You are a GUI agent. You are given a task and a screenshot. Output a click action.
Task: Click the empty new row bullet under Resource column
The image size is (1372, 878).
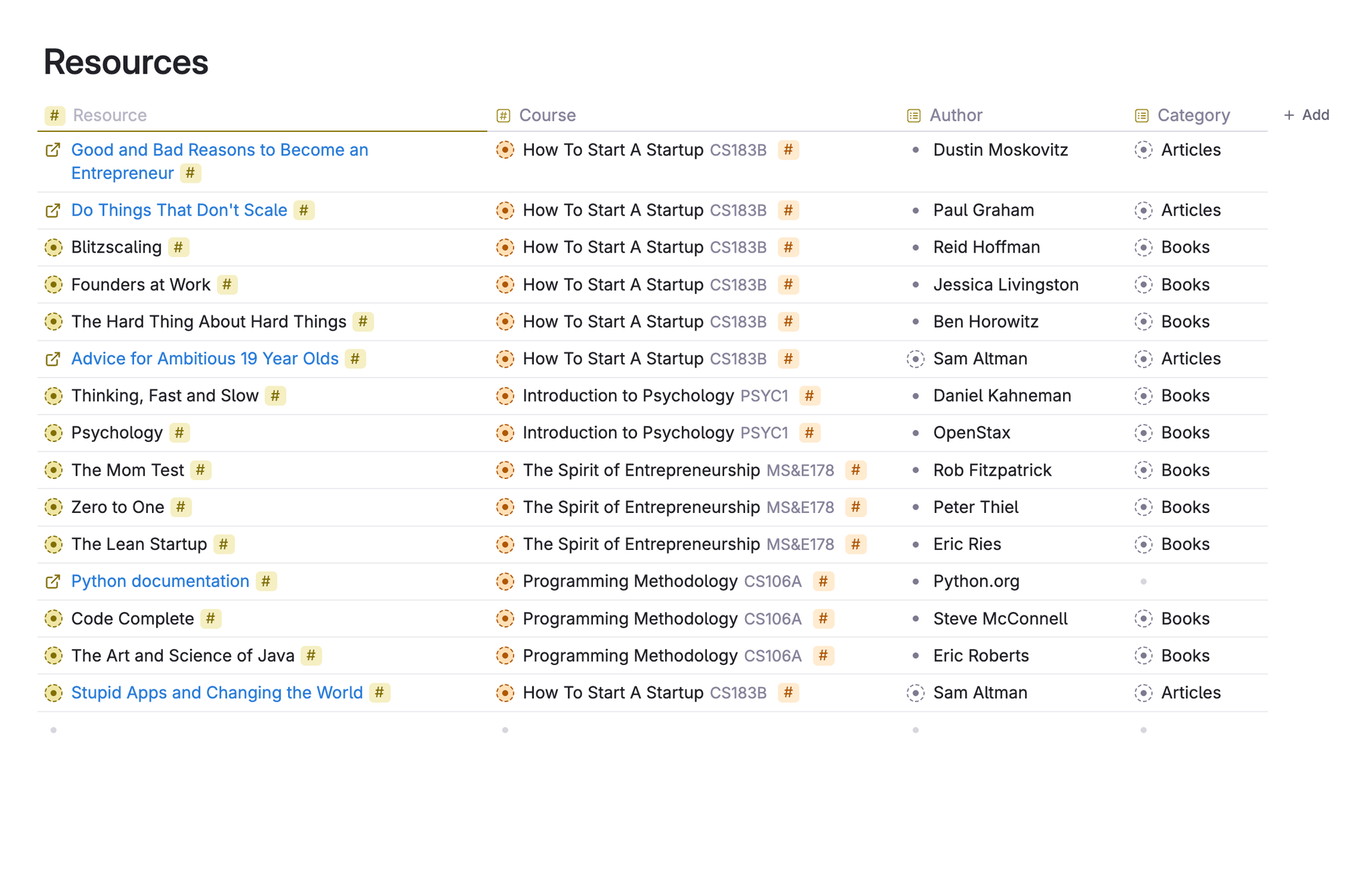54,730
